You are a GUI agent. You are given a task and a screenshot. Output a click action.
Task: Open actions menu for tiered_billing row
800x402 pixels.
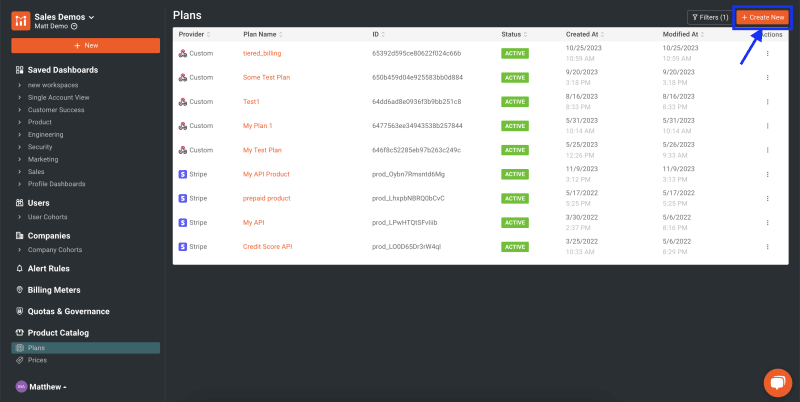click(x=767, y=54)
